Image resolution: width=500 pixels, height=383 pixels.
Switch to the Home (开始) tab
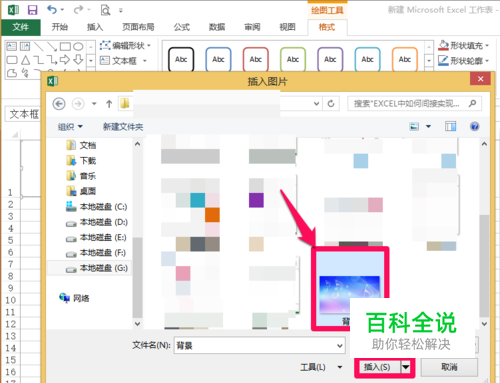click(x=60, y=27)
